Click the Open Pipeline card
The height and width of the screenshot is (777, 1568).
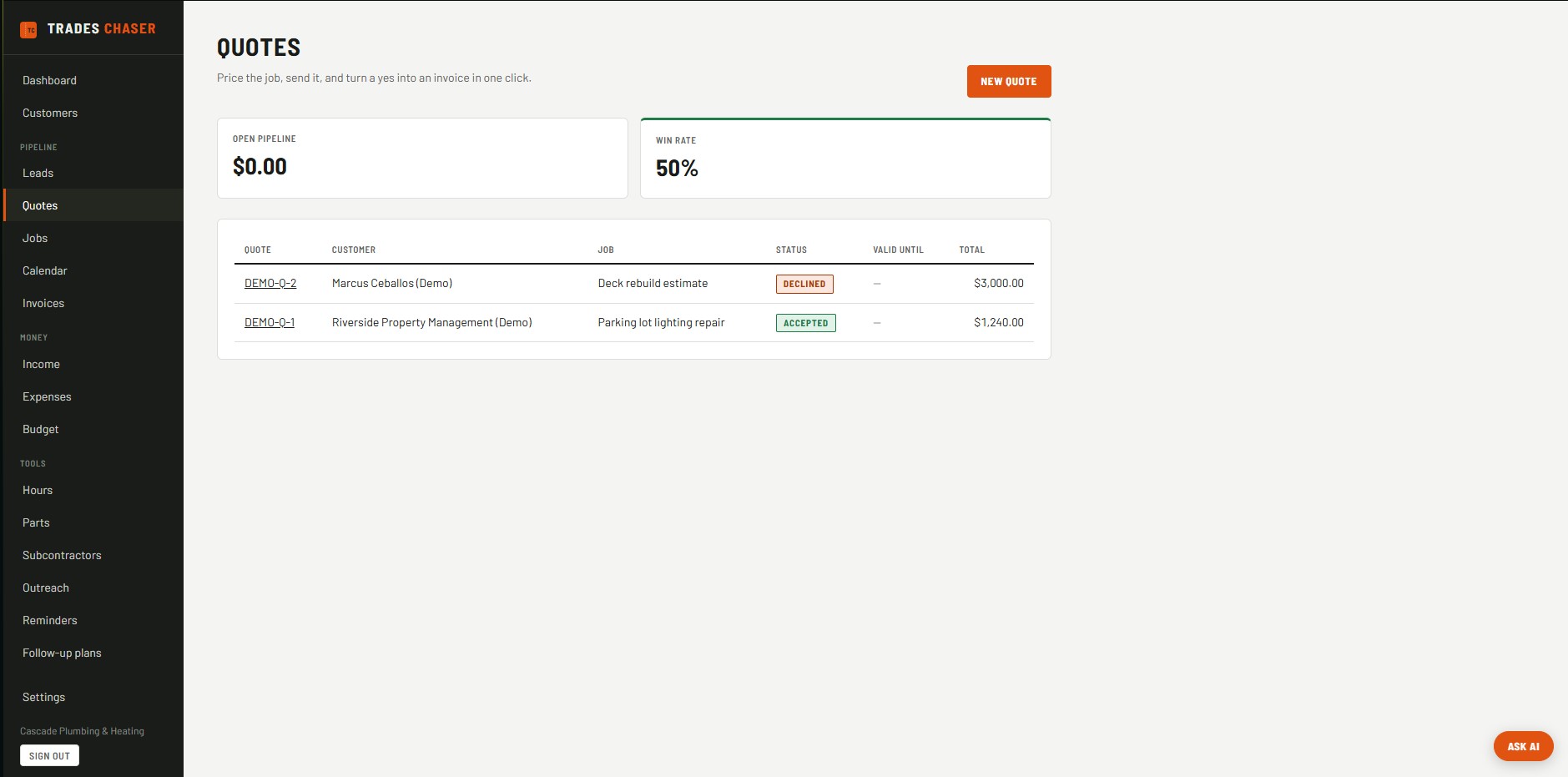(x=422, y=158)
